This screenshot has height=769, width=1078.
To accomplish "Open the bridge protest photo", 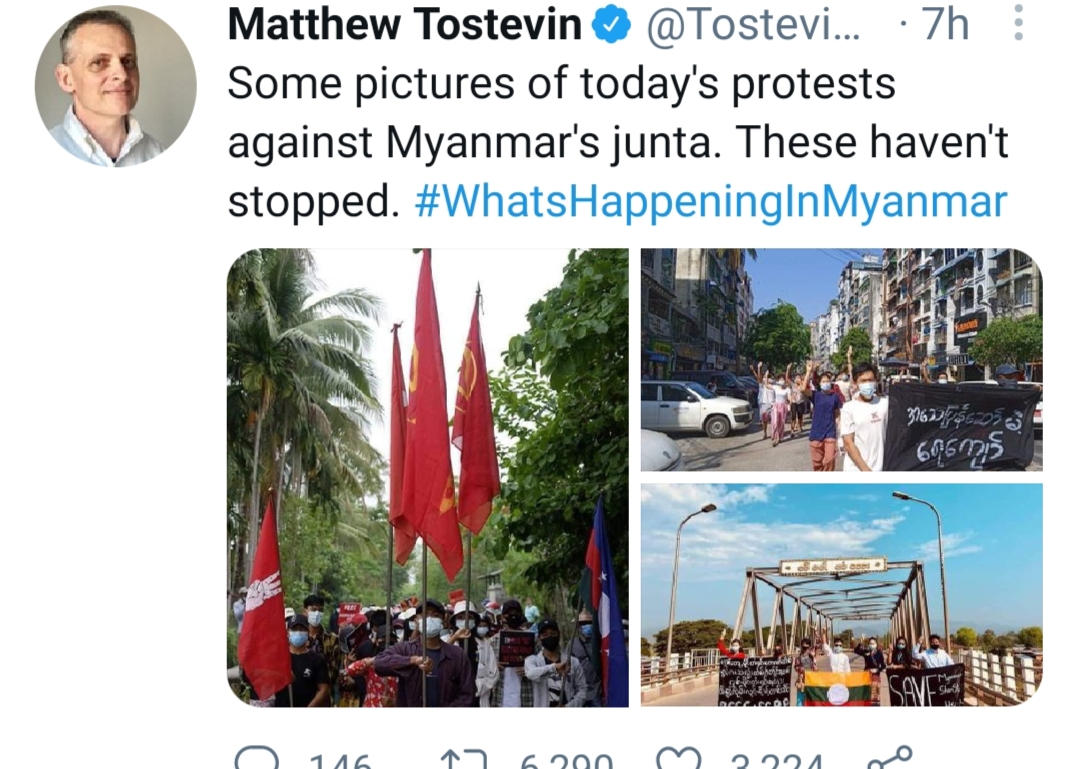I will [x=842, y=595].
